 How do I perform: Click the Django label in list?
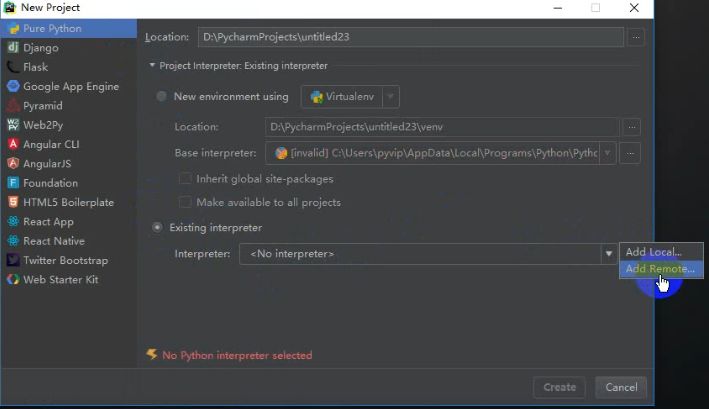(41, 48)
